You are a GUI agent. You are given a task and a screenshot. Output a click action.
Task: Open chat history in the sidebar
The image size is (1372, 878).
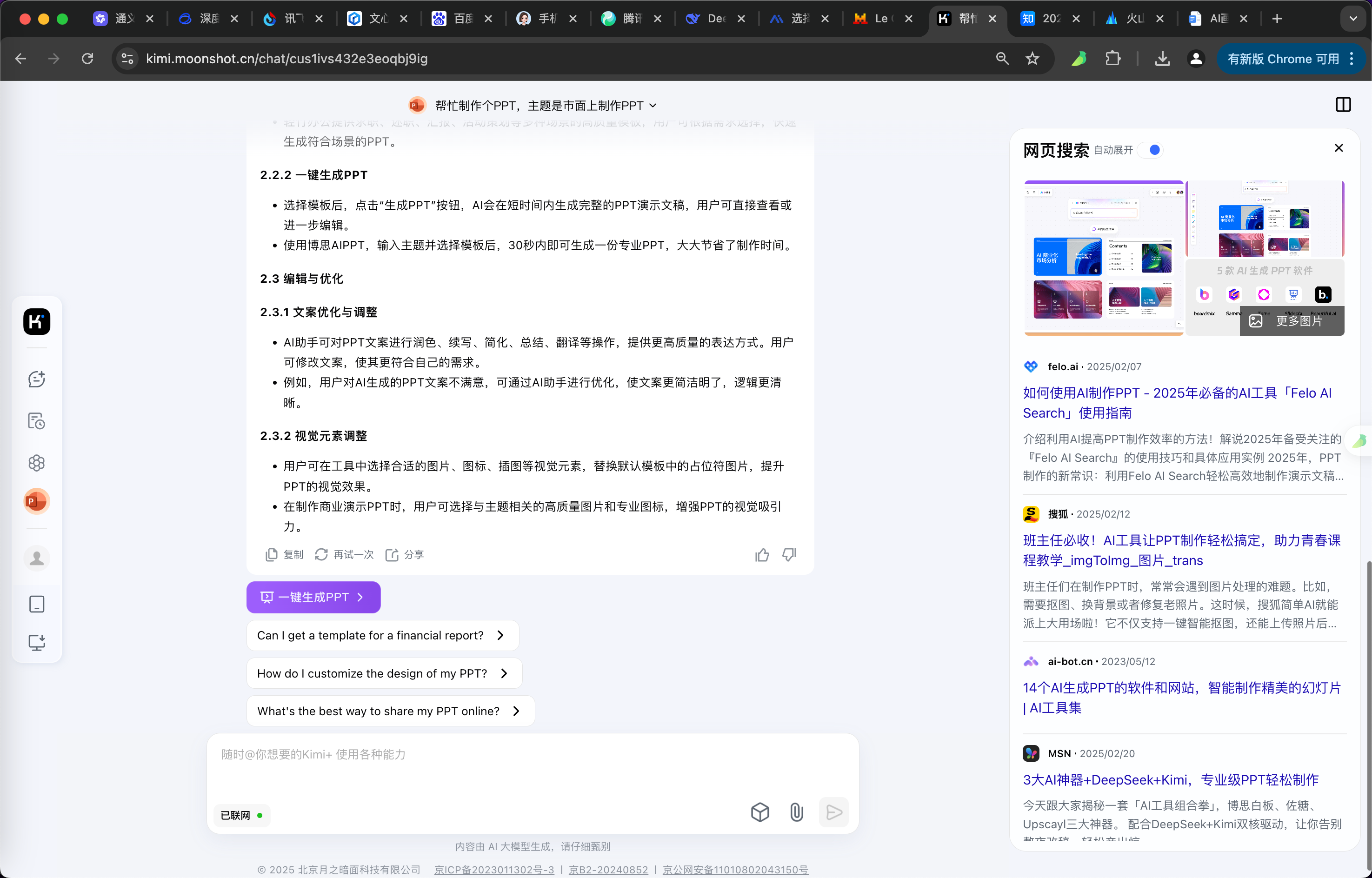click(x=36, y=421)
